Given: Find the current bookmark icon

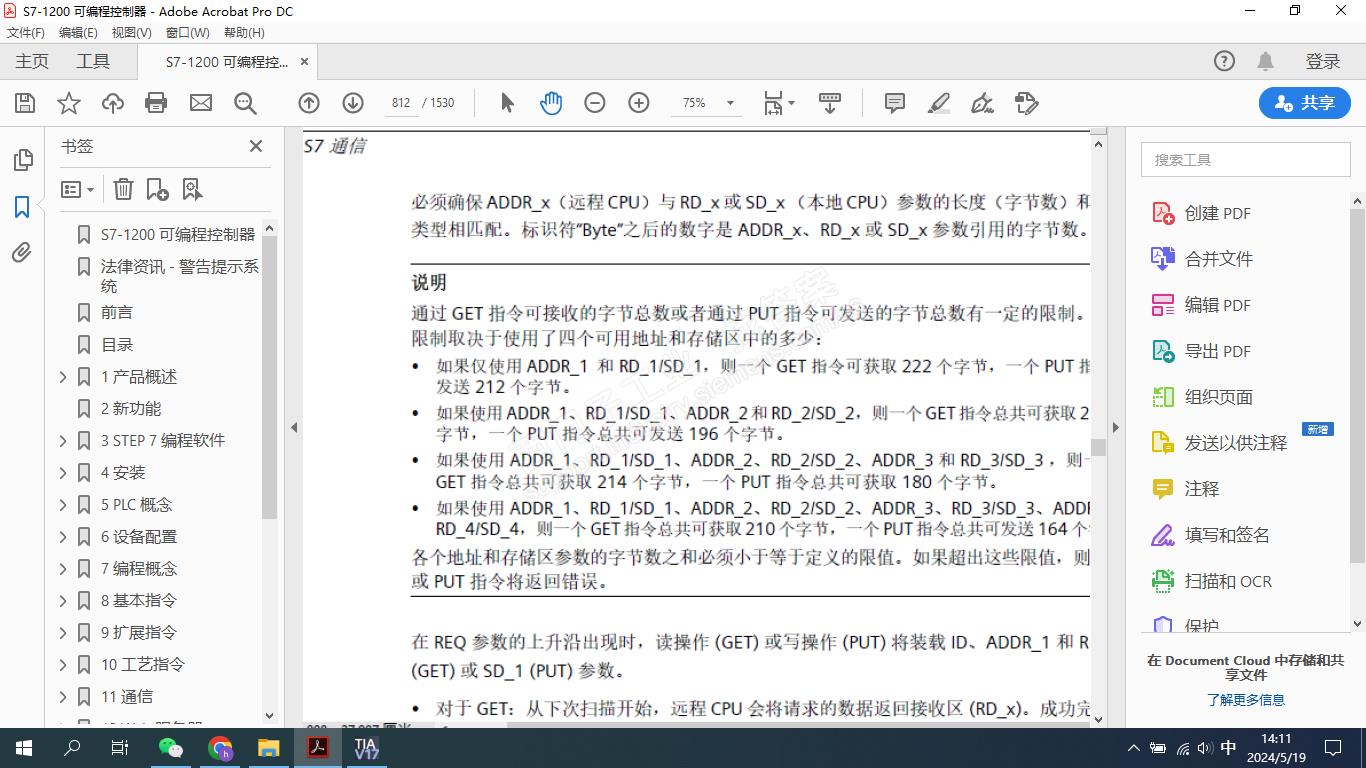Looking at the screenshot, I should click(x=192, y=189).
